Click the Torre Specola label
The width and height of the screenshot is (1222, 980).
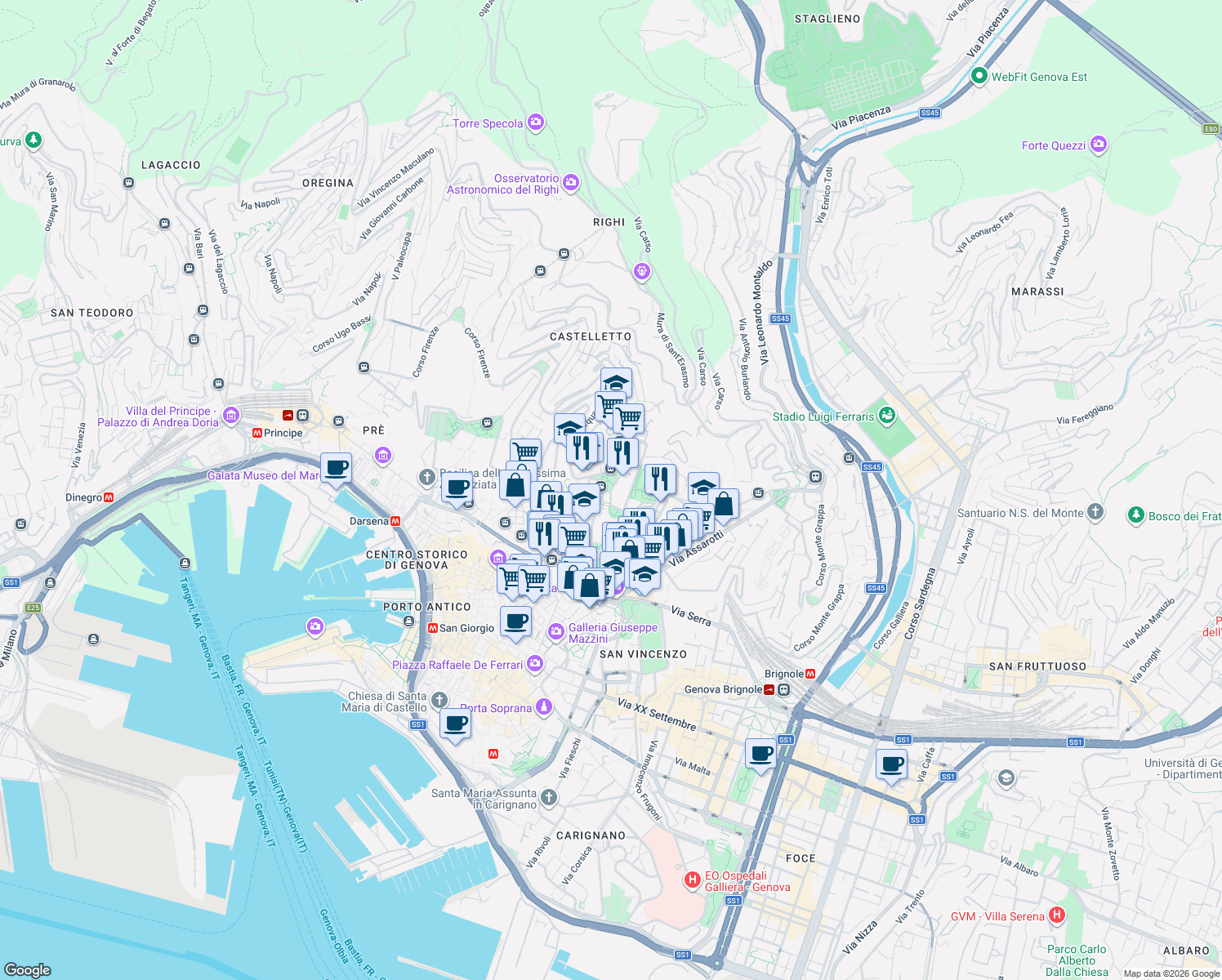click(x=488, y=123)
